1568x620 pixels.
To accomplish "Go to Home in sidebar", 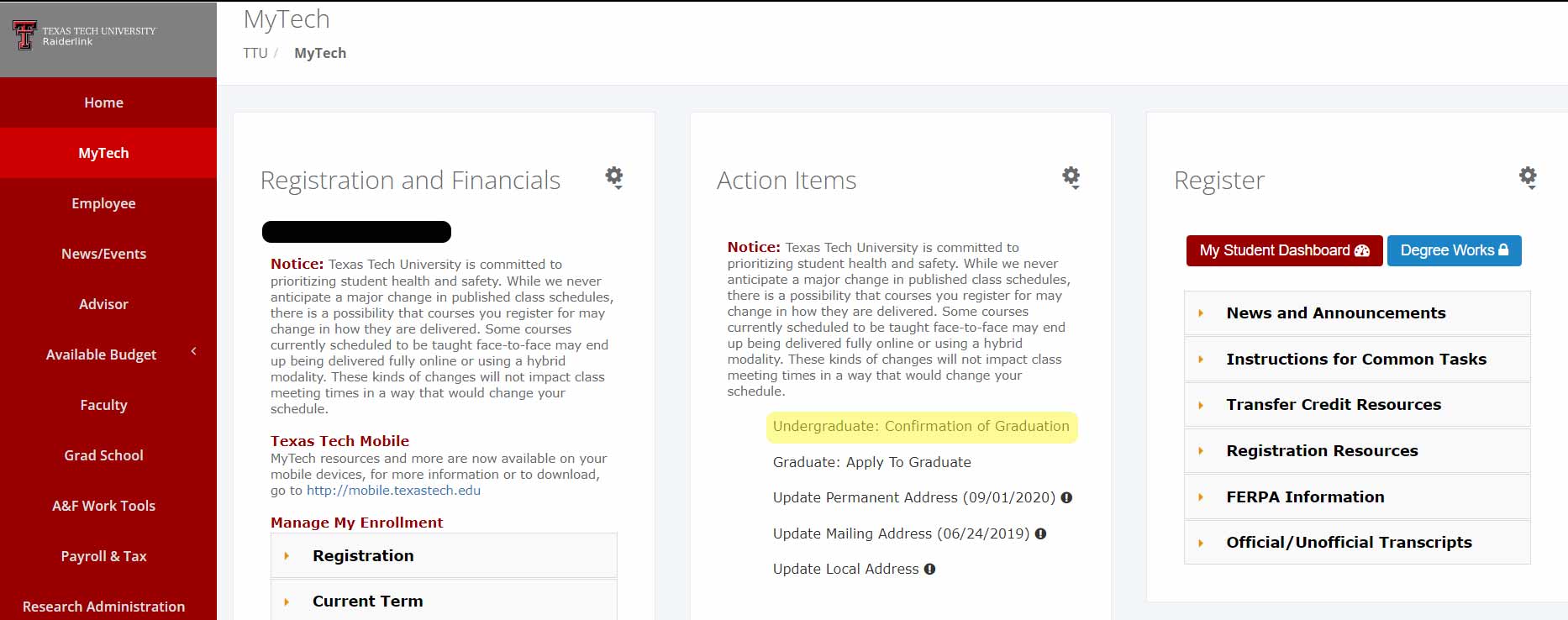I will [x=108, y=102].
